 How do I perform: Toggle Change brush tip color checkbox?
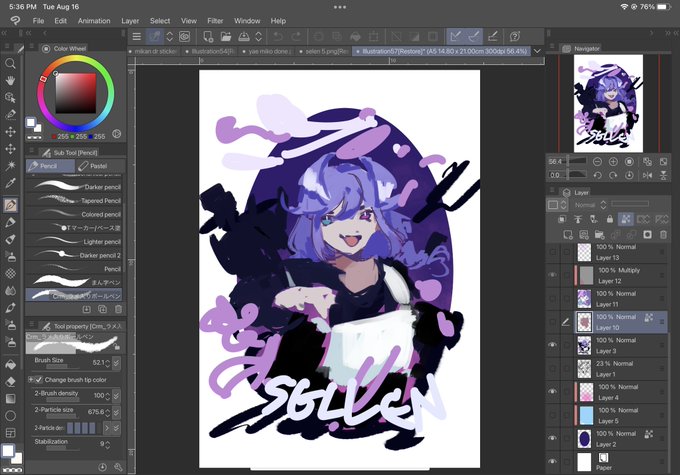pos(39,380)
